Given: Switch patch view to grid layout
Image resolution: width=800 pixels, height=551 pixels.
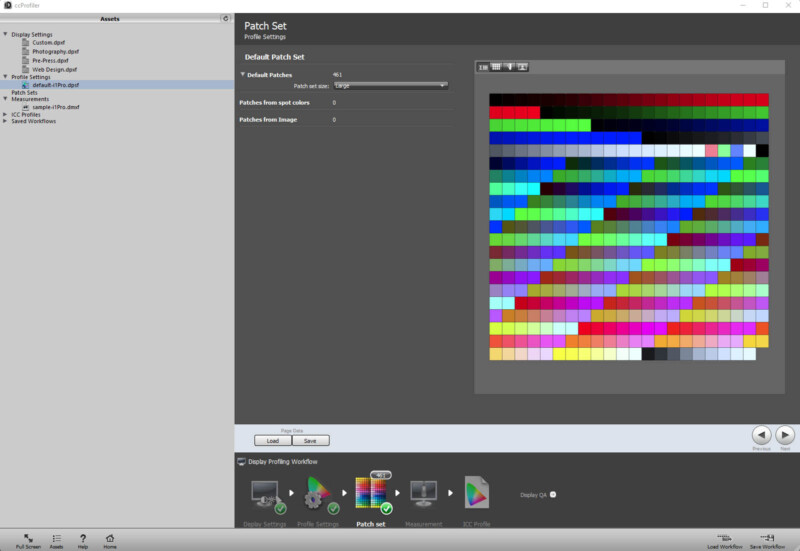Looking at the screenshot, I should coord(496,67).
